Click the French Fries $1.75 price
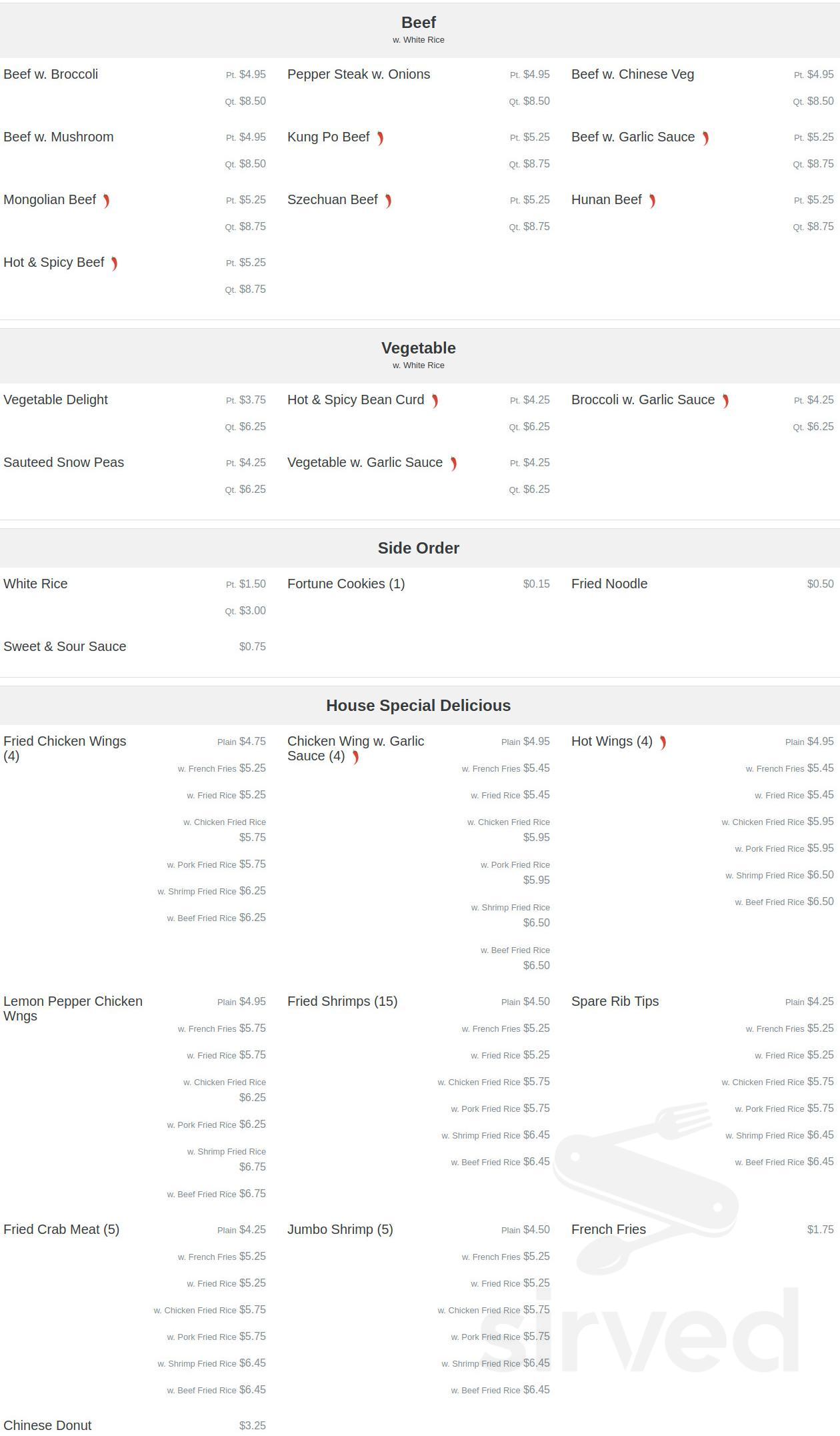The width and height of the screenshot is (840, 1436). (x=820, y=1230)
